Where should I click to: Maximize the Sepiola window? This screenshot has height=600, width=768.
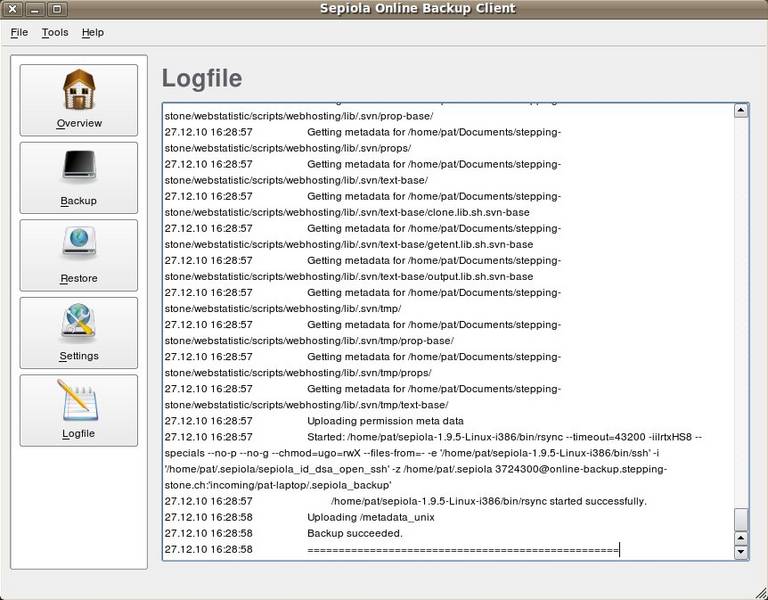tap(57, 9)
